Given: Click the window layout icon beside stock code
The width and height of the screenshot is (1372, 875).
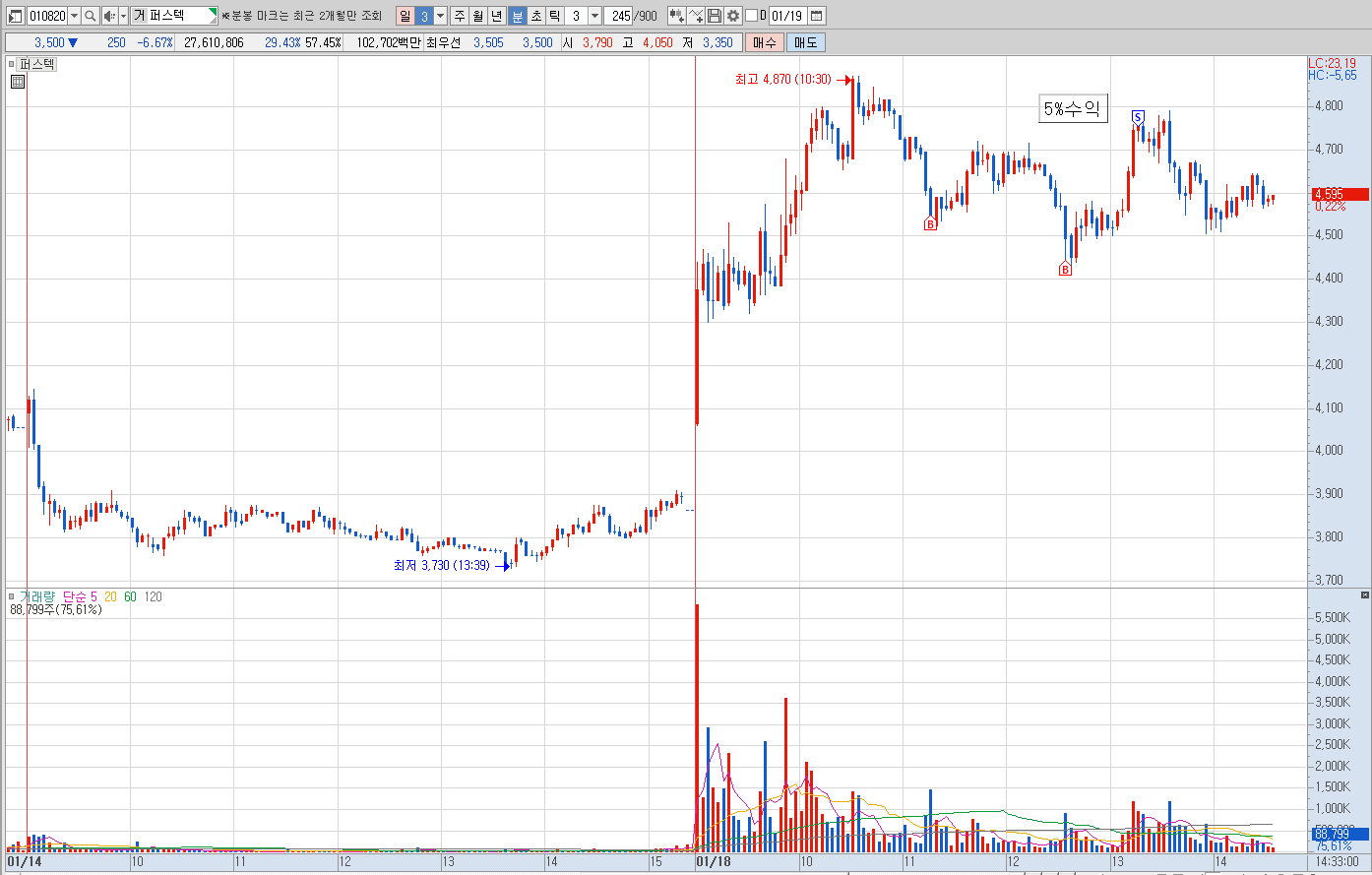Looking at the screenshot, I should [x=15, y=16].
